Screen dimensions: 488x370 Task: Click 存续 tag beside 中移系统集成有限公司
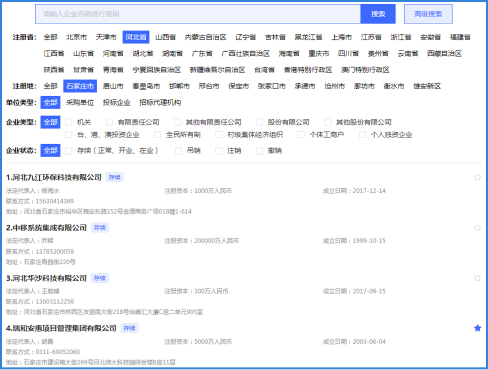100,228
